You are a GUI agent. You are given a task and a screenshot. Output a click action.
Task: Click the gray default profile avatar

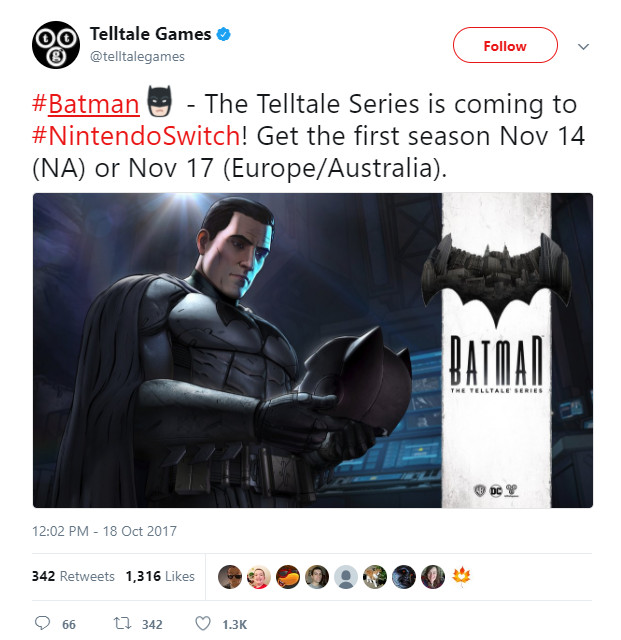pyautogui.click(x=346, y=577)
